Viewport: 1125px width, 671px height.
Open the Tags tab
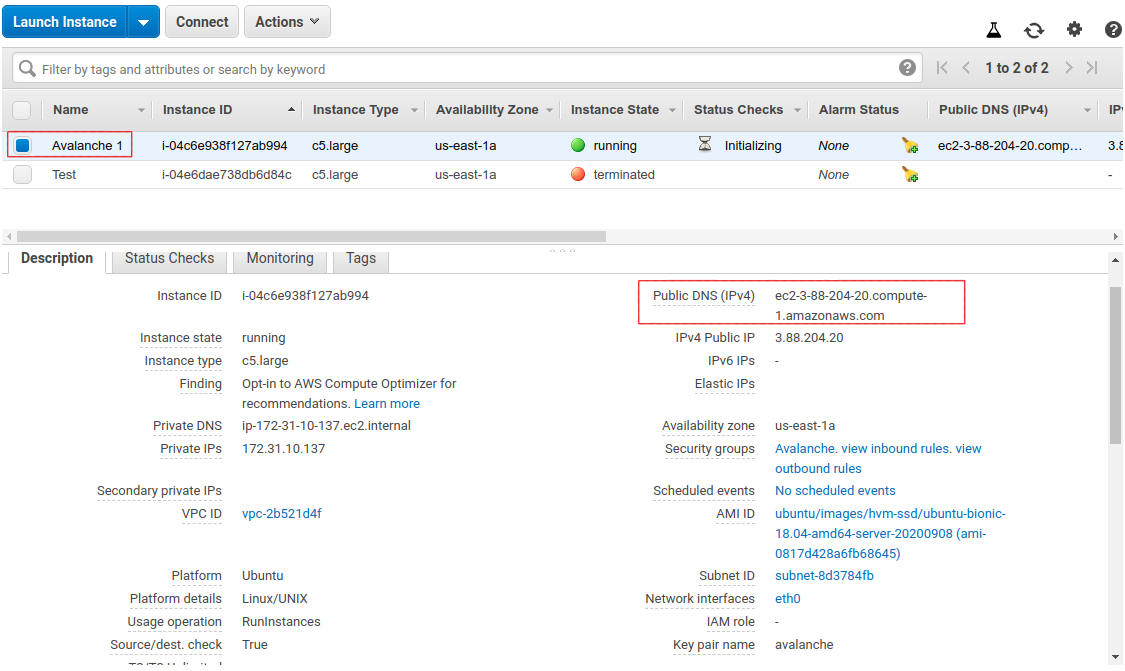360,258
